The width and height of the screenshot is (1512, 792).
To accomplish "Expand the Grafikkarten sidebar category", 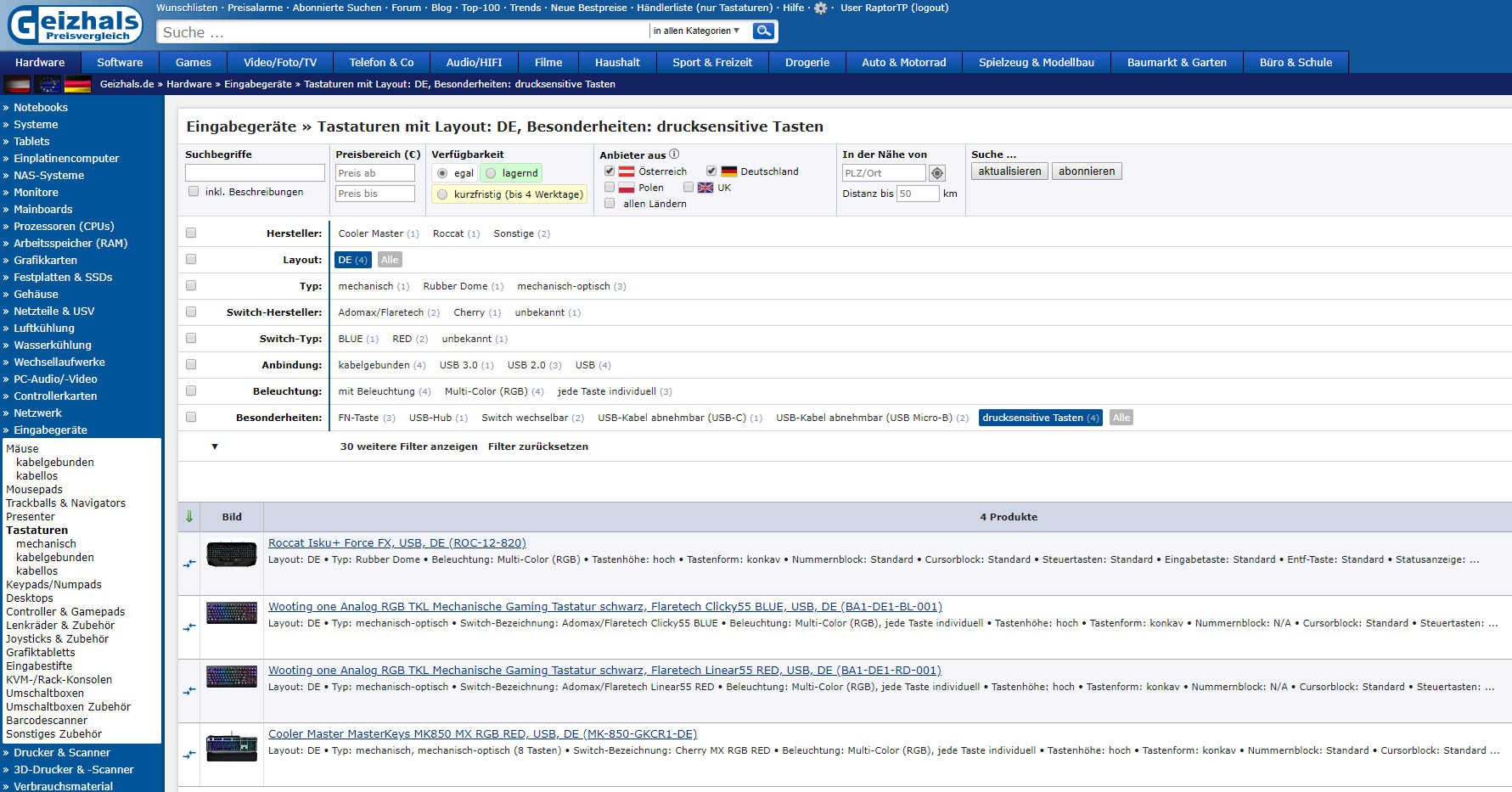I will [45, 261].
